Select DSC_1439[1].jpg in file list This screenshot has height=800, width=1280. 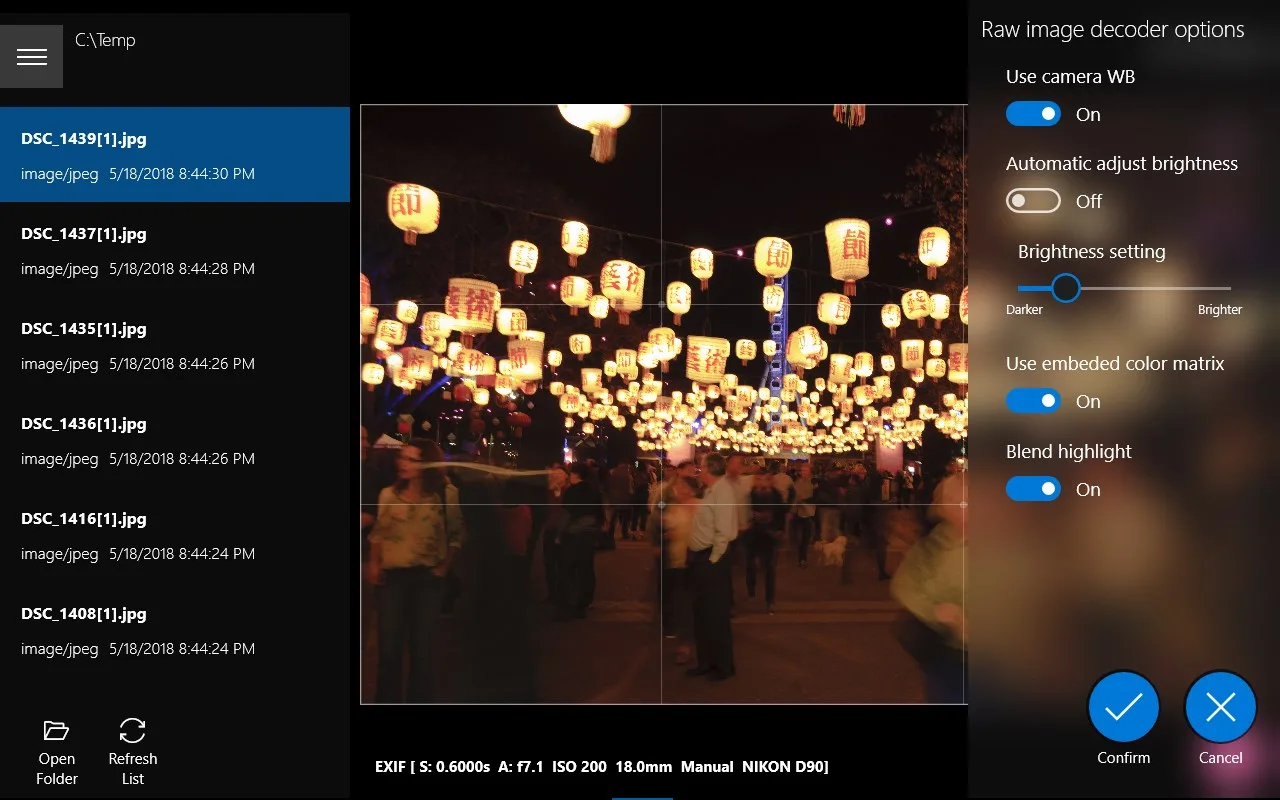pyautogui.click(x=175, y=155)
